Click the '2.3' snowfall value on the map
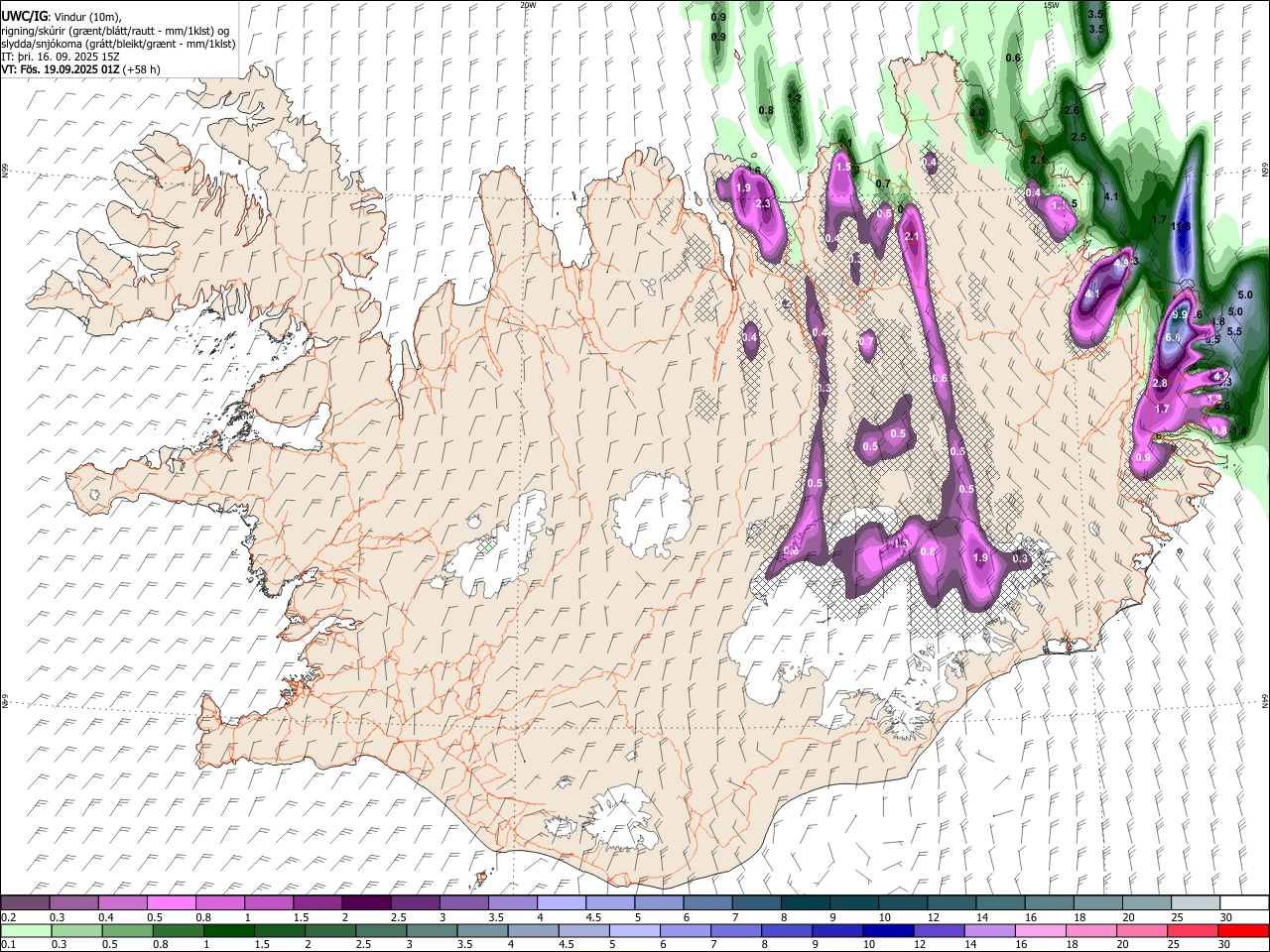The width and height of the screenshot is (1270, 952). pyautogui.click(x=763, y=204)
